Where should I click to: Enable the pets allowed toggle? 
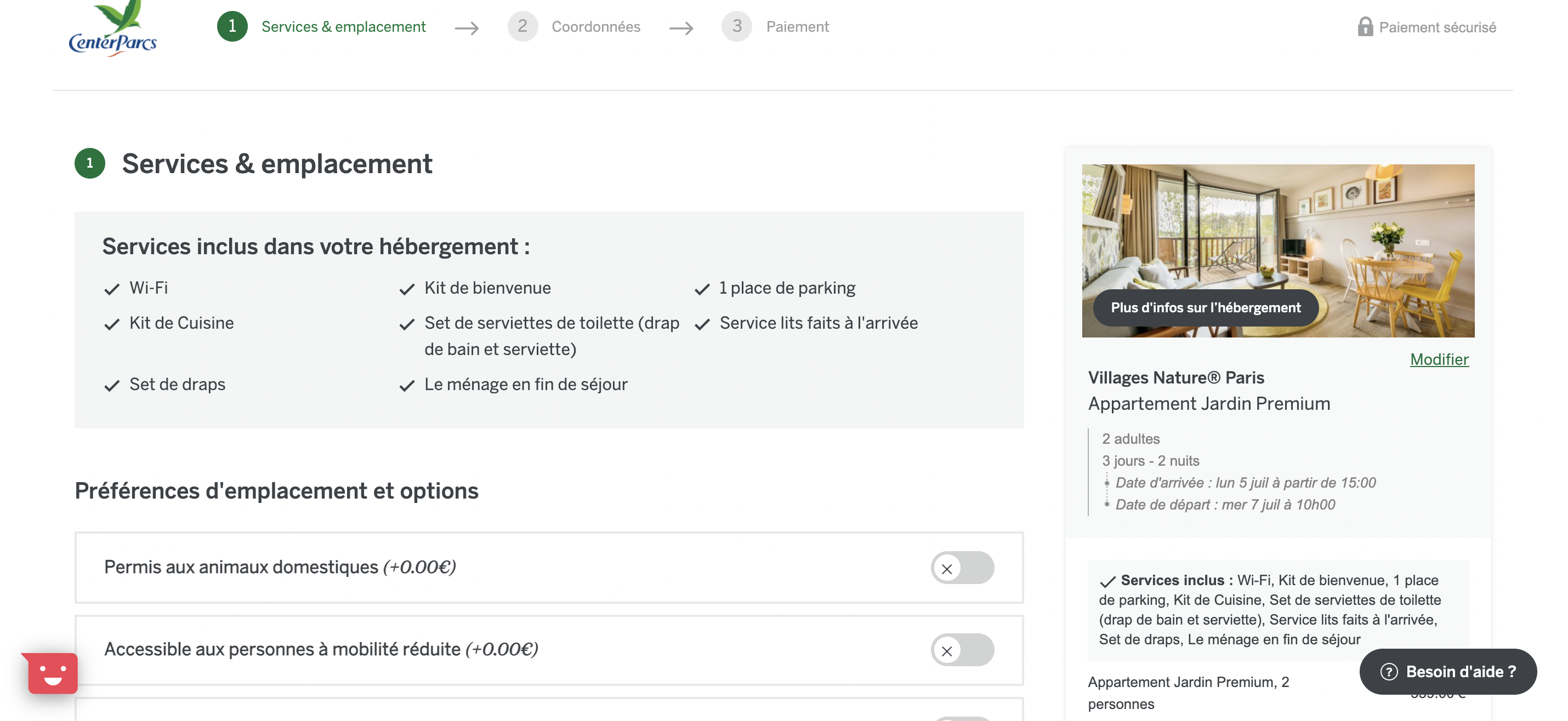tap(962, 567)
